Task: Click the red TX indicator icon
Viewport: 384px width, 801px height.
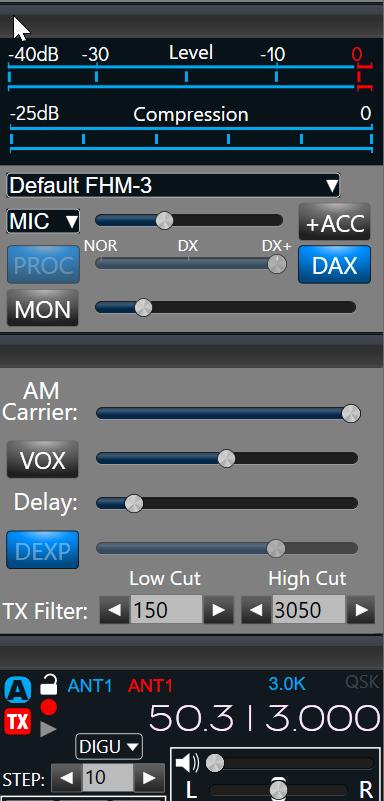Action: [18, 721]
